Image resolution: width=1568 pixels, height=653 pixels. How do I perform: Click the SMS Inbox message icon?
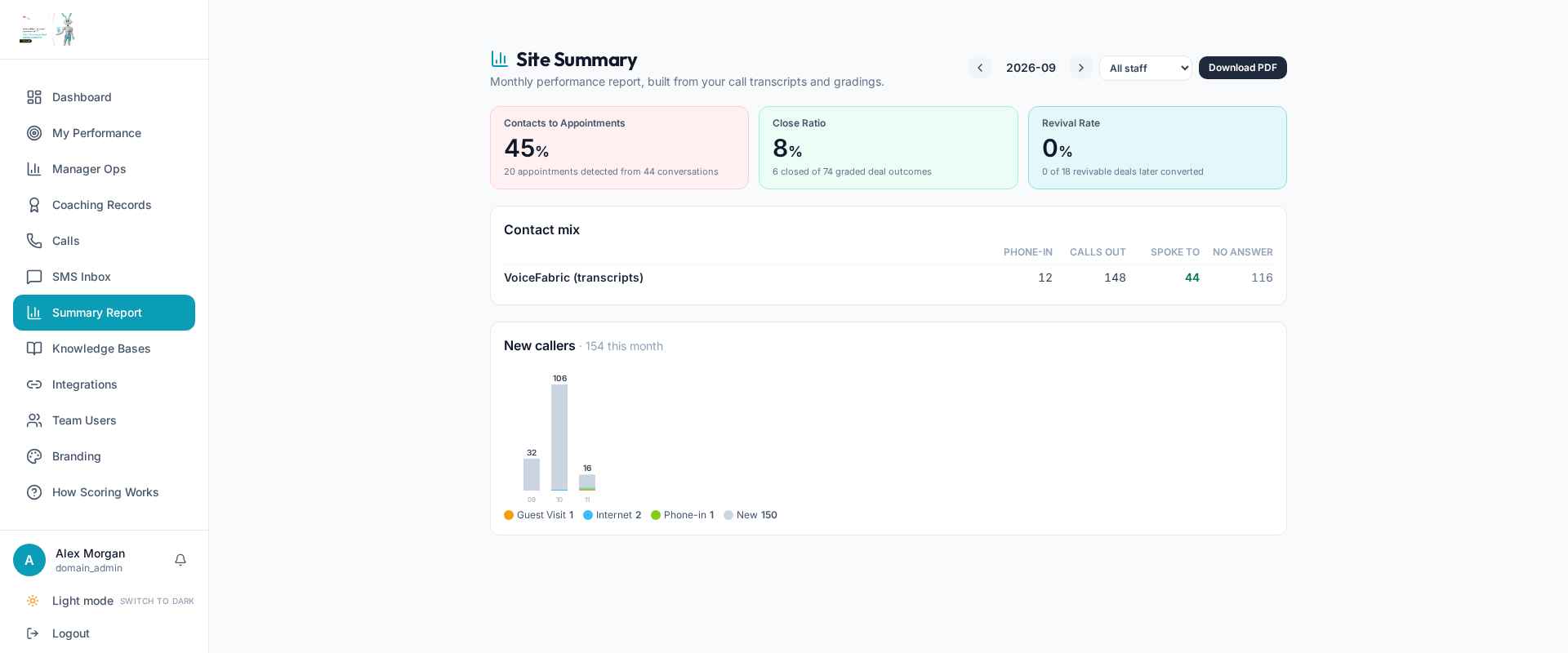click(x=34, y=277)
